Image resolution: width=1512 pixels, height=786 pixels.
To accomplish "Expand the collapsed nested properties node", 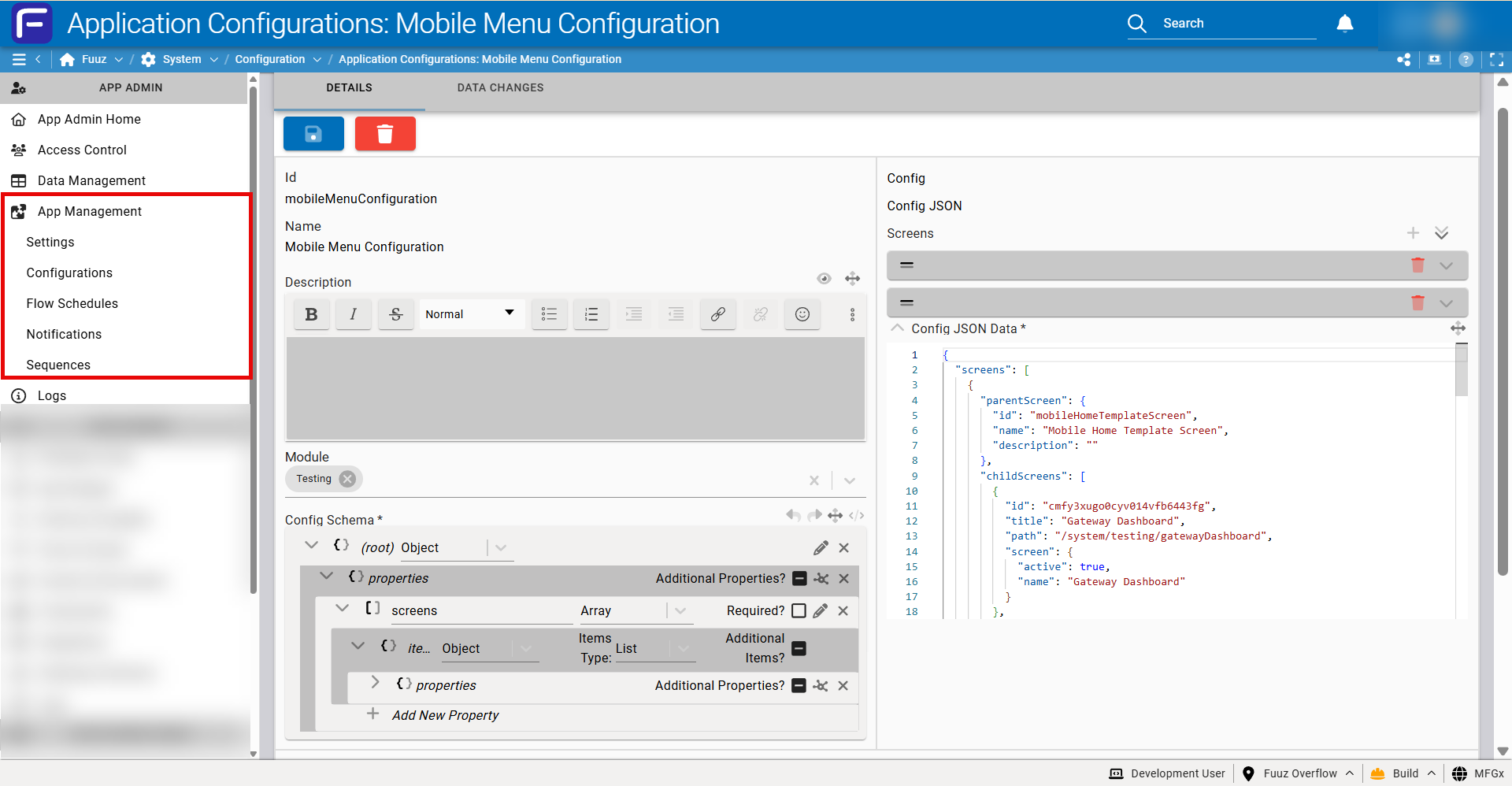I will pyautogui.click(x=376, y=682).
